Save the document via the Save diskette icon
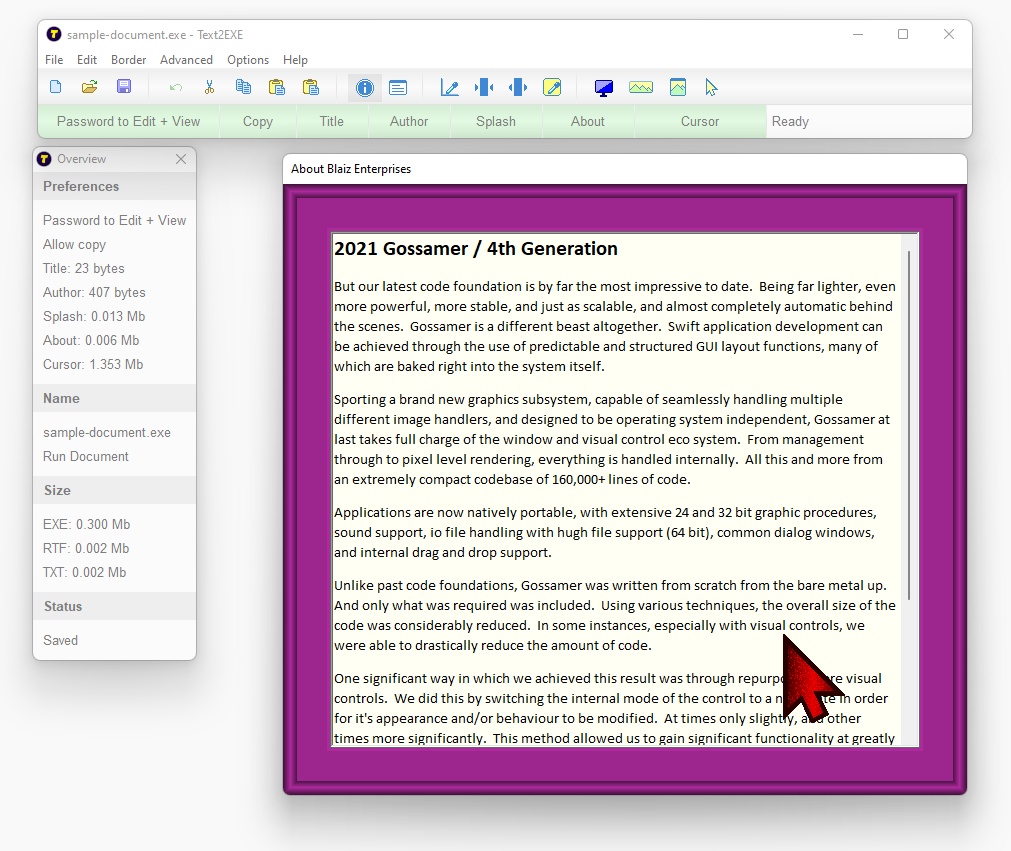1011x851 pixels. tap(124, 87)
